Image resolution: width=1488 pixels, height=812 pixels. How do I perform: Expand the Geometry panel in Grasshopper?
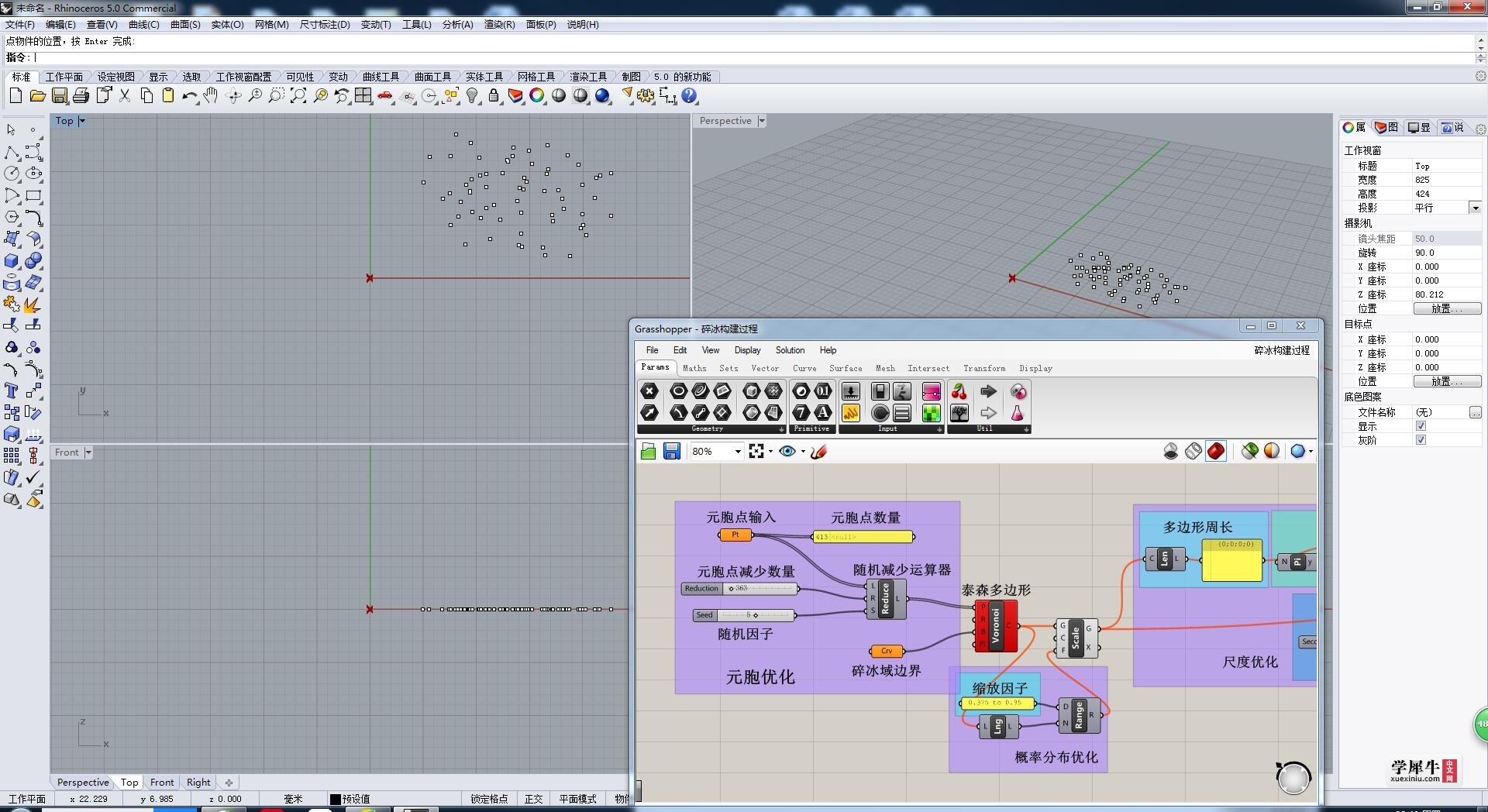click(x=781, y=429)
